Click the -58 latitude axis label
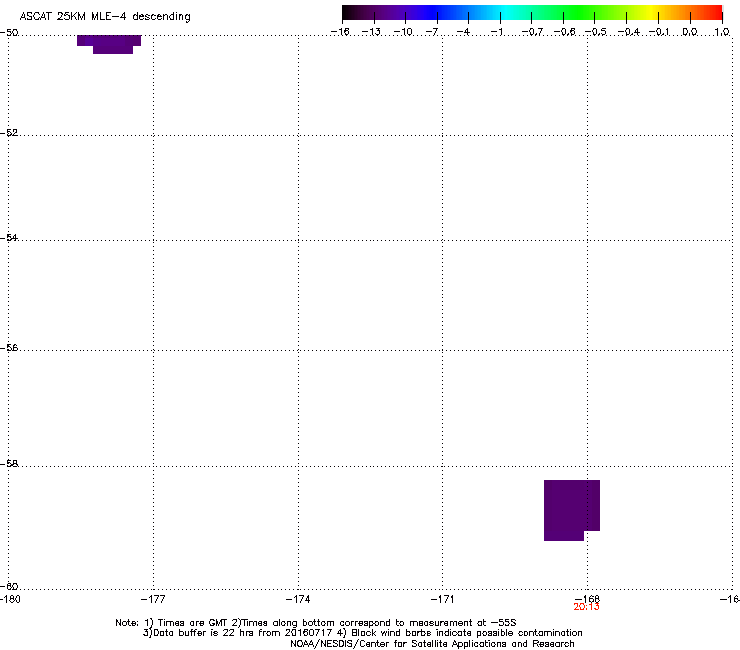Screen dimensions: 740x650 click(x=9, y=464)
